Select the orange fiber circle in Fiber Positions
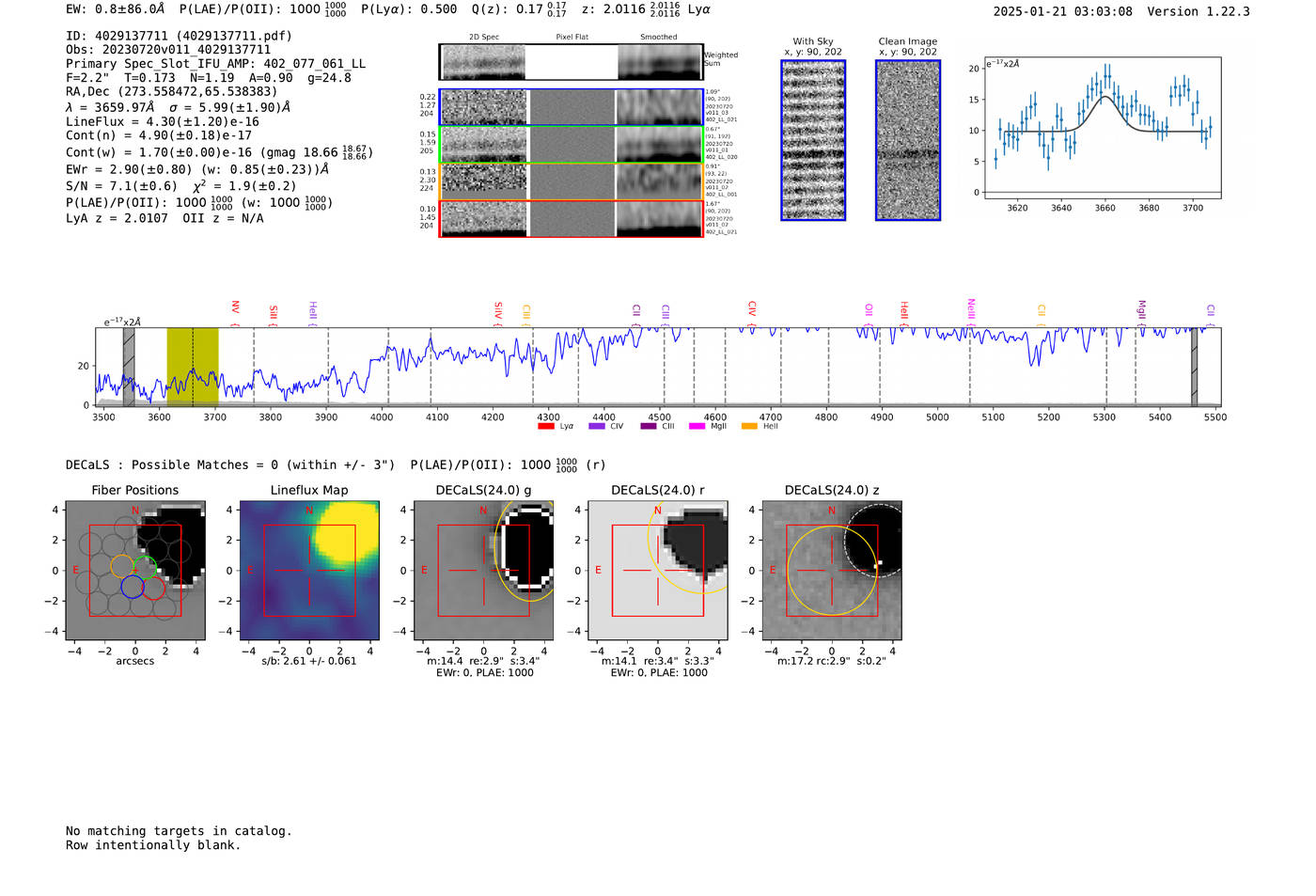The image size is (1316, 896). pos(122,566)
